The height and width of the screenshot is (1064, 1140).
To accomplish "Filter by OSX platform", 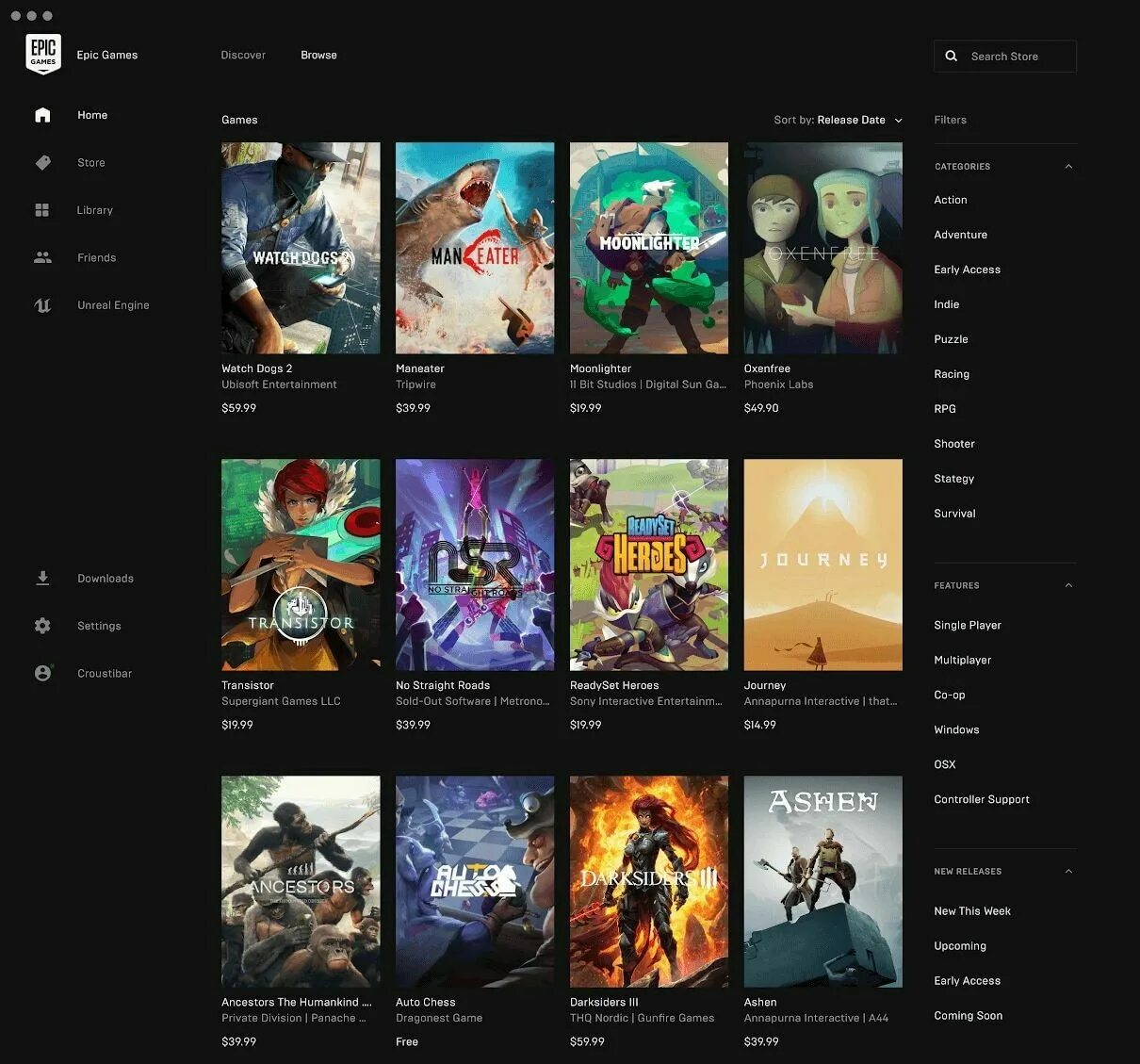I will point(945,765).
